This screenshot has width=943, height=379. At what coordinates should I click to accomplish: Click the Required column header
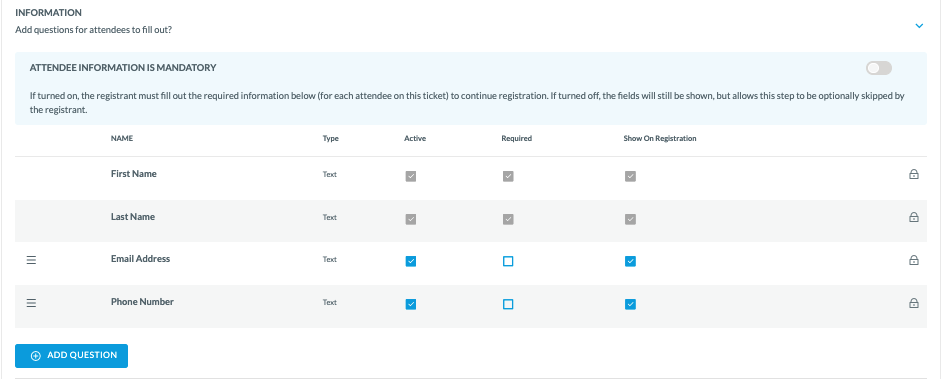coord(517,138)
